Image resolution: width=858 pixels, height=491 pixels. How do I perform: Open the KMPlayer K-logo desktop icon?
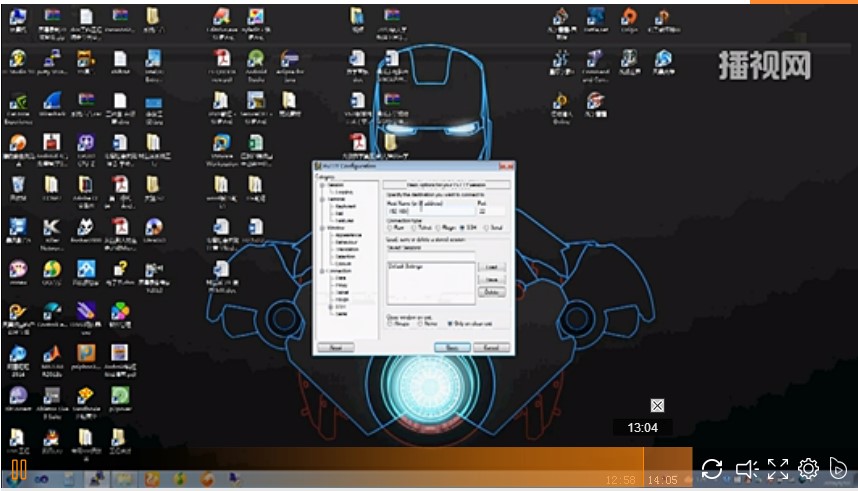[x=52, y=232]
